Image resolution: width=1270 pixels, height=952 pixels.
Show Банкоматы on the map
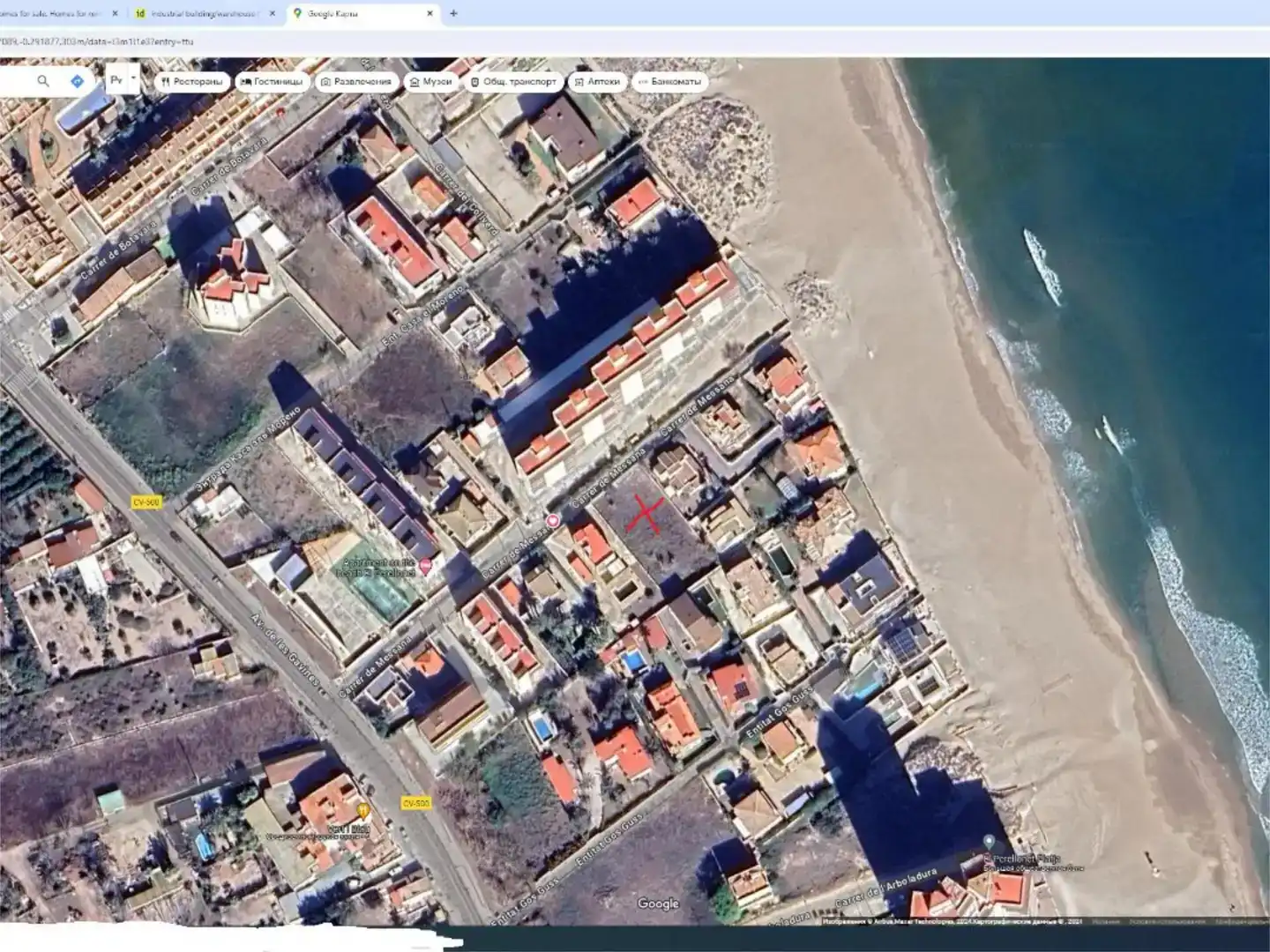click(670, 81)
